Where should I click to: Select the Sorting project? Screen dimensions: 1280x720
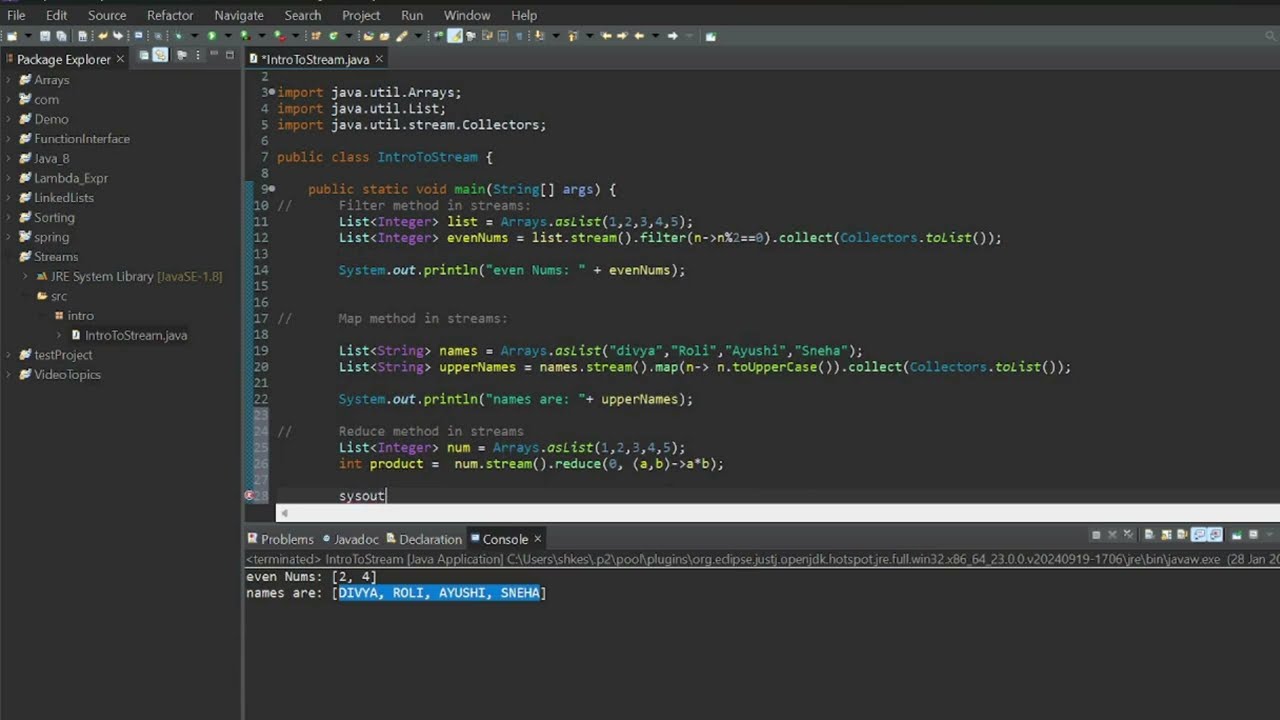tap(54, 217)
